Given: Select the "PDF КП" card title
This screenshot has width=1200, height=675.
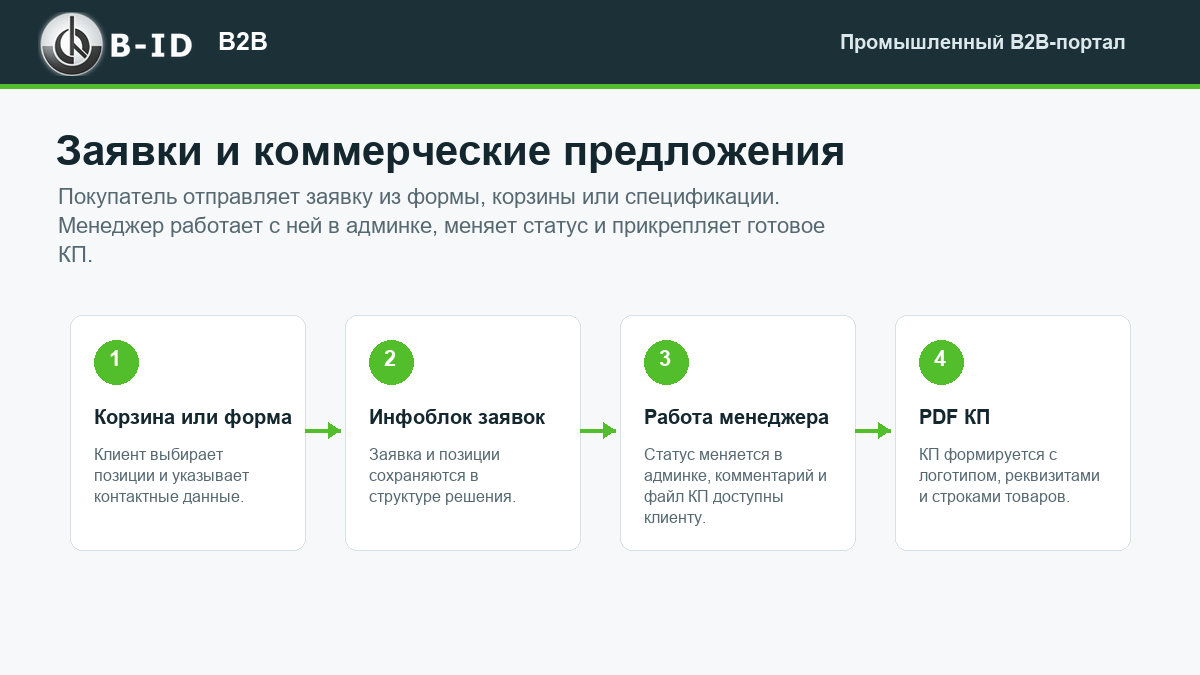Looking at the screenshot, I should coord(954,417).
